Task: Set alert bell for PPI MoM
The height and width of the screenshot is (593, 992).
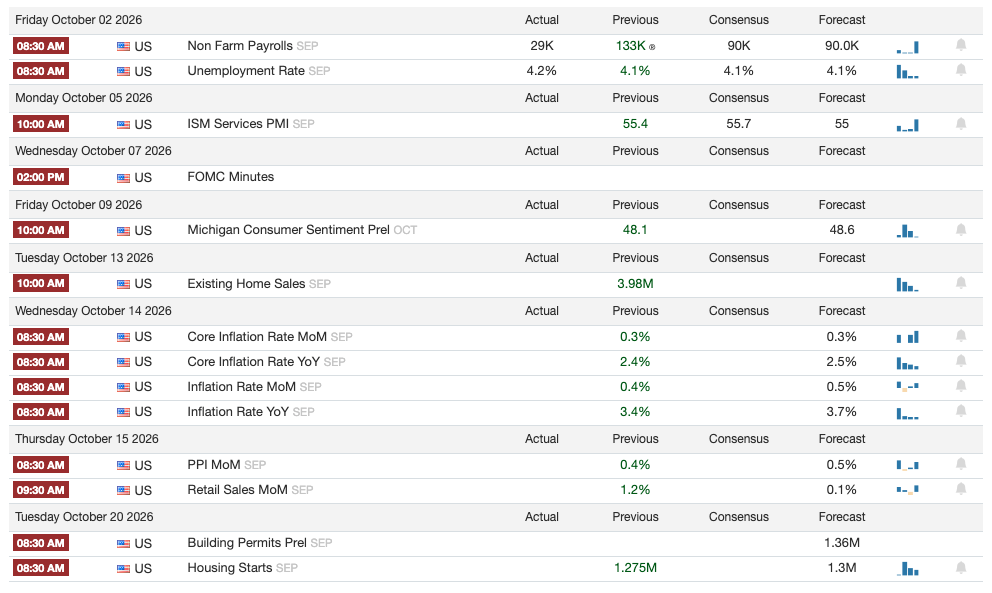Action: coord(960,464)
